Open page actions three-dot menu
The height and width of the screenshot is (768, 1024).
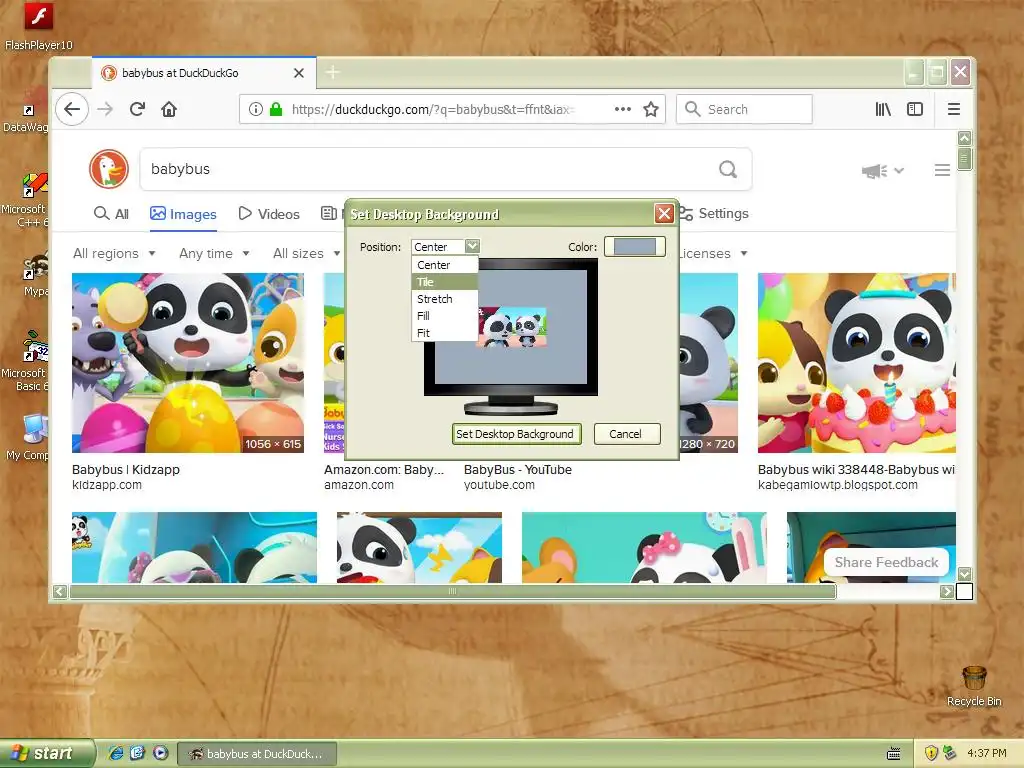pos(623,109)
